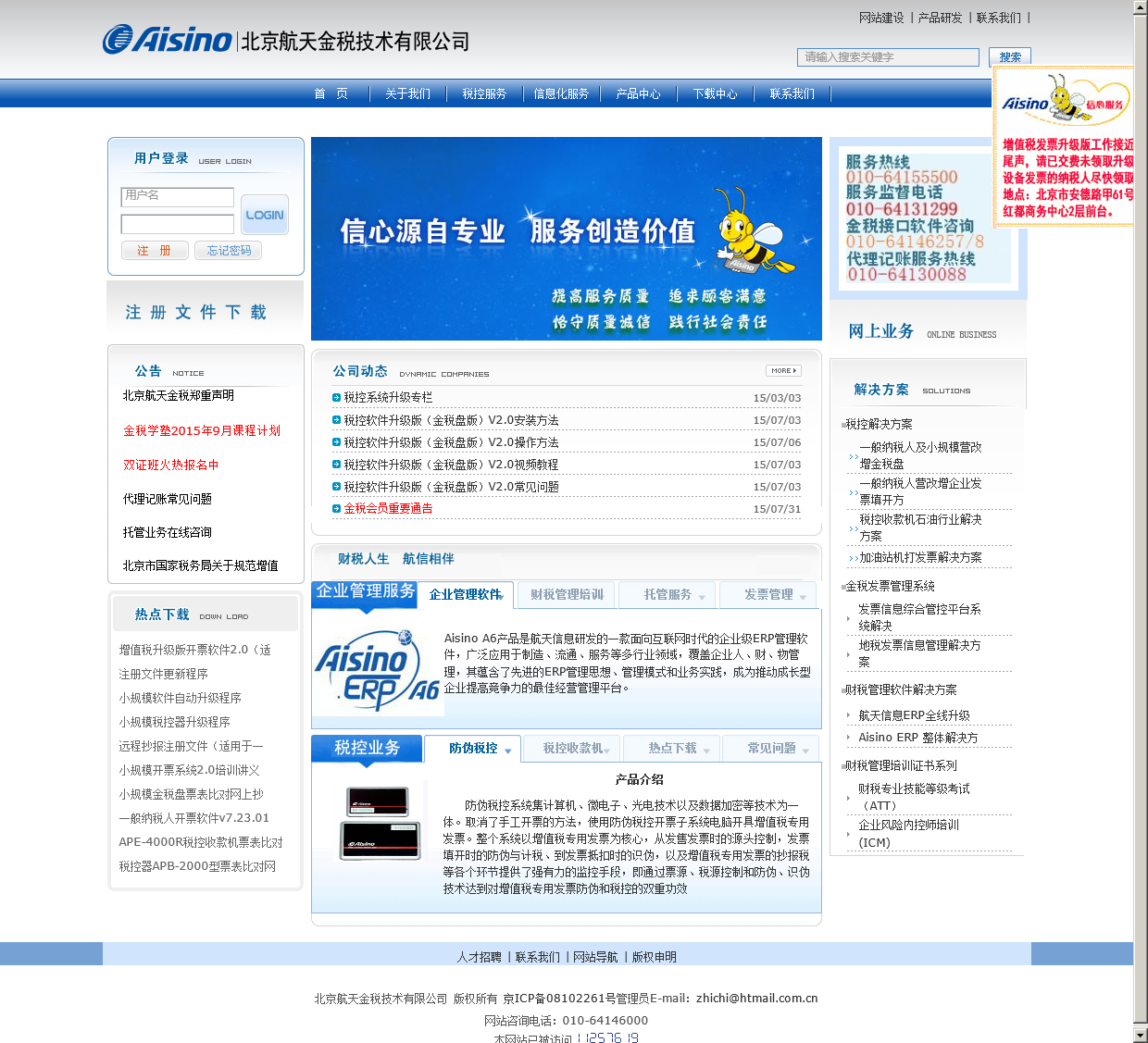Select the 托管服务 tab
The height and width of the screenshot is (1043, 1148).
[668, 594]
